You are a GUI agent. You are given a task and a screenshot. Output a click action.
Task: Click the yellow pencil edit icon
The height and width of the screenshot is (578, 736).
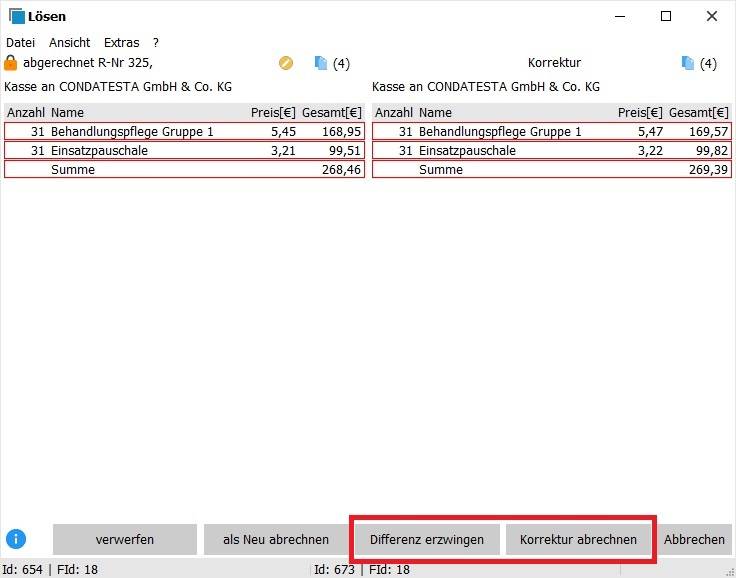286,63
